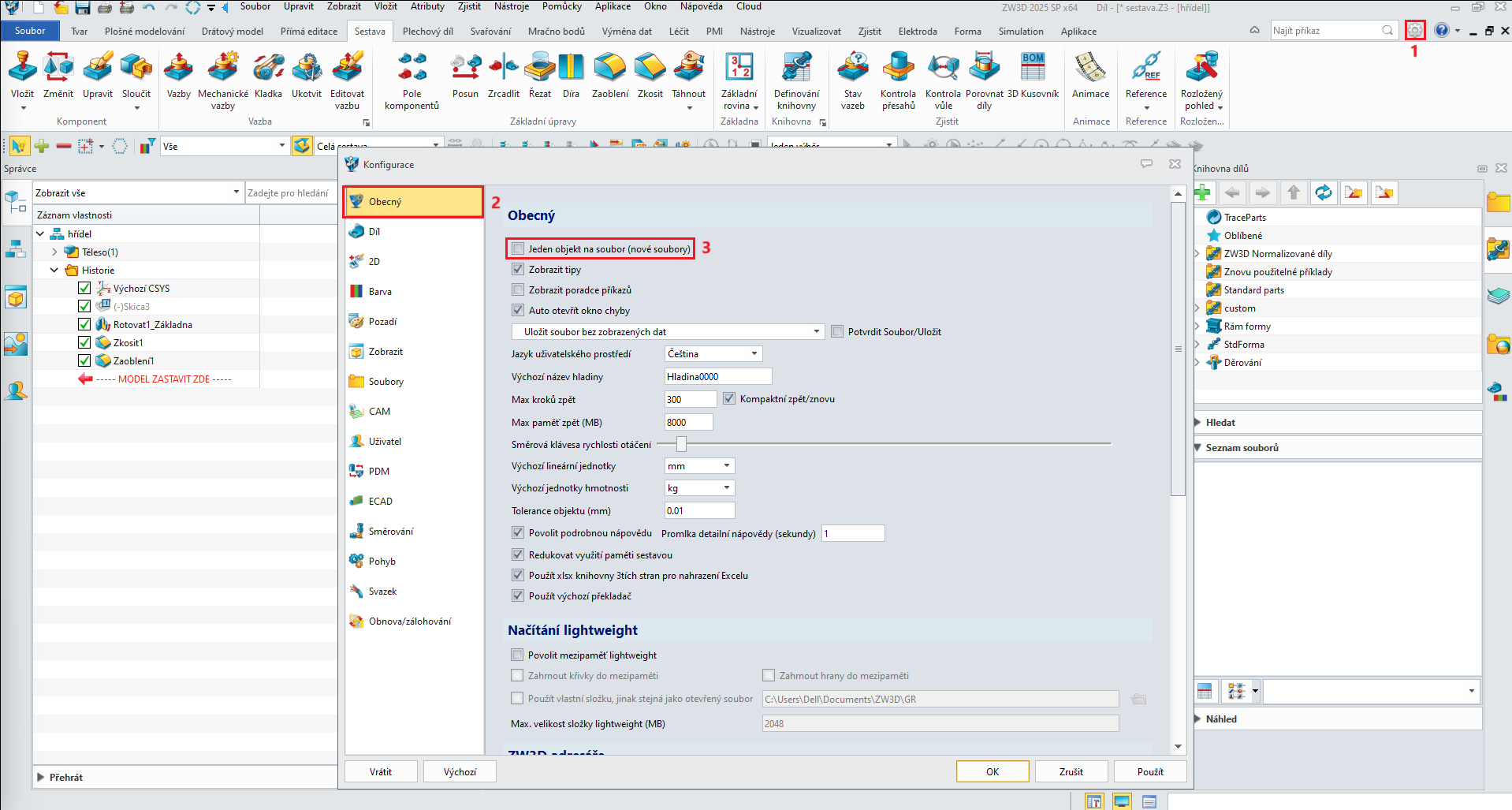This screenshot has height=810, width=1512.
Task: Expand the Těleso(1) tree node
Action: tap(54, 252)
